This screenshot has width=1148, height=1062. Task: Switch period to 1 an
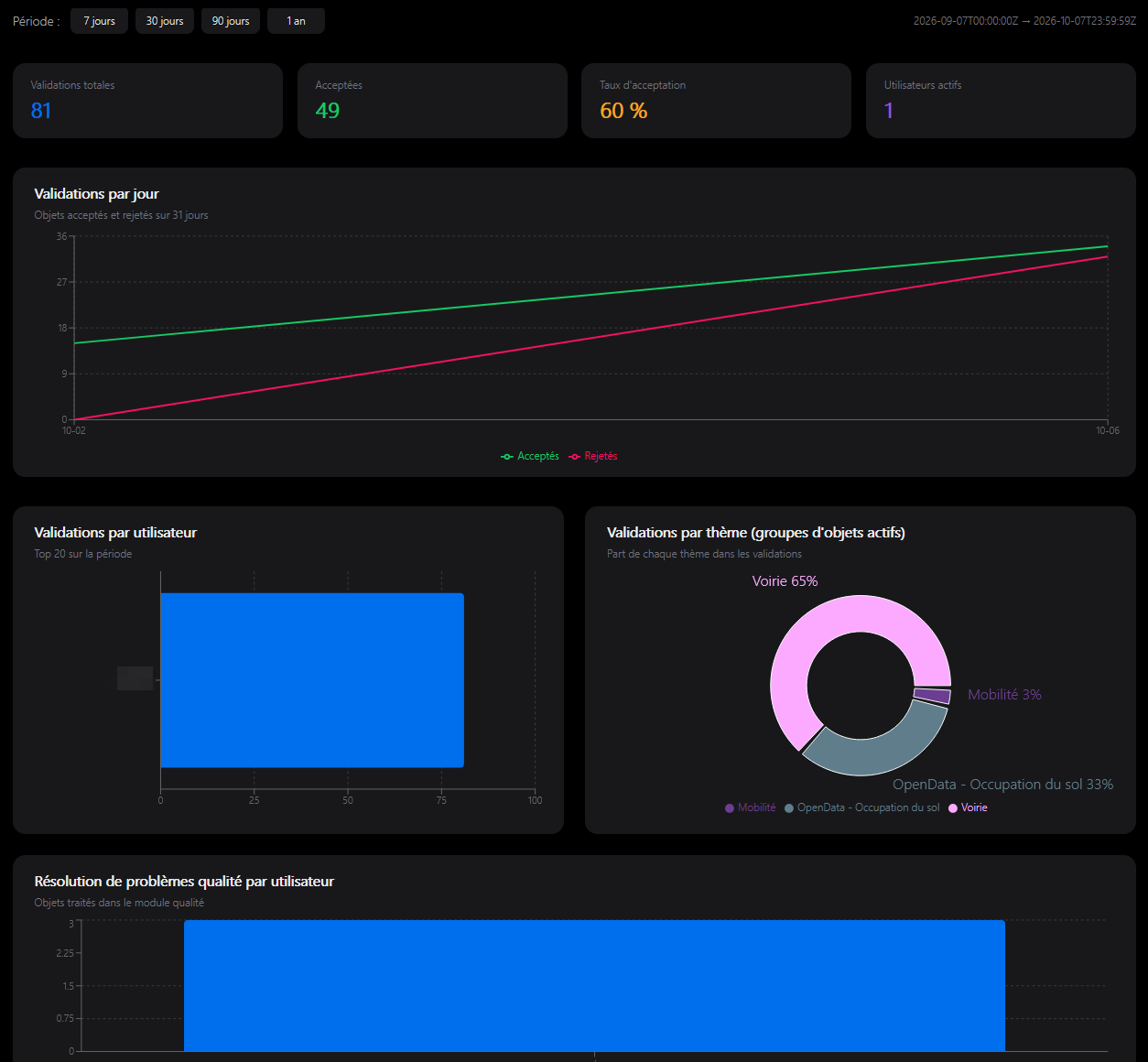tap(296, 21)
